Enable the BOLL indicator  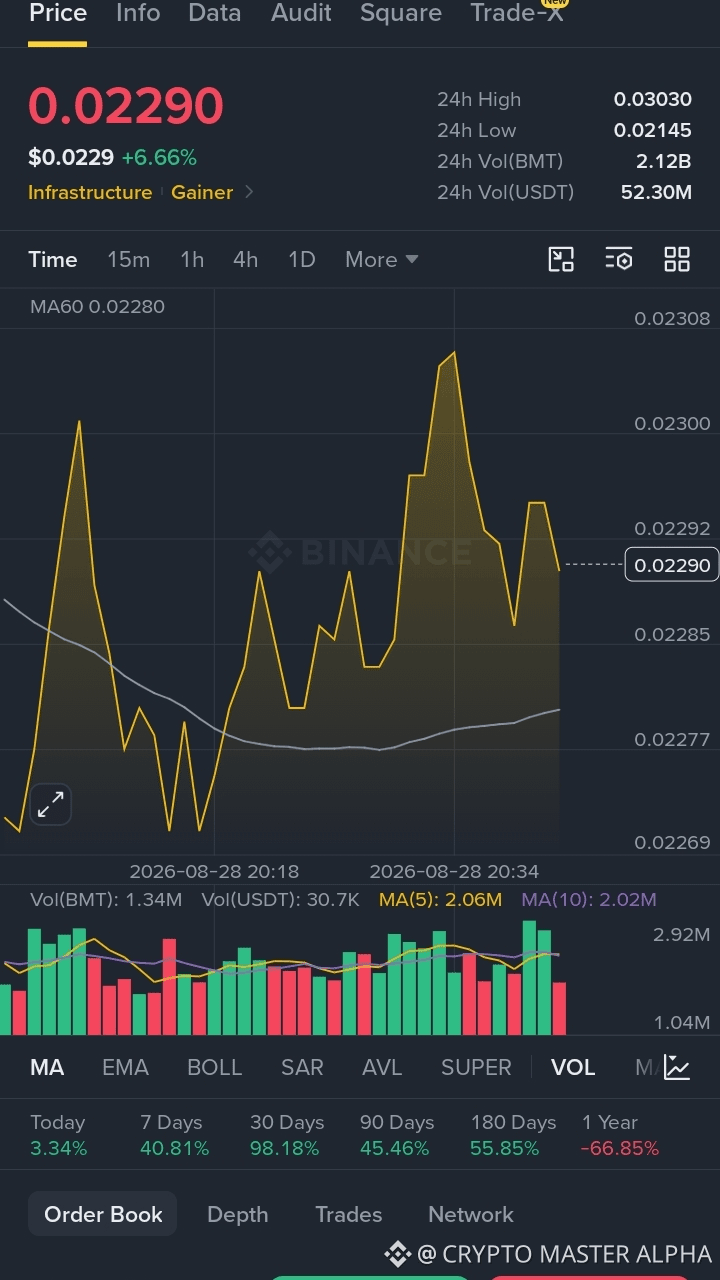[x=215, y=1067]
